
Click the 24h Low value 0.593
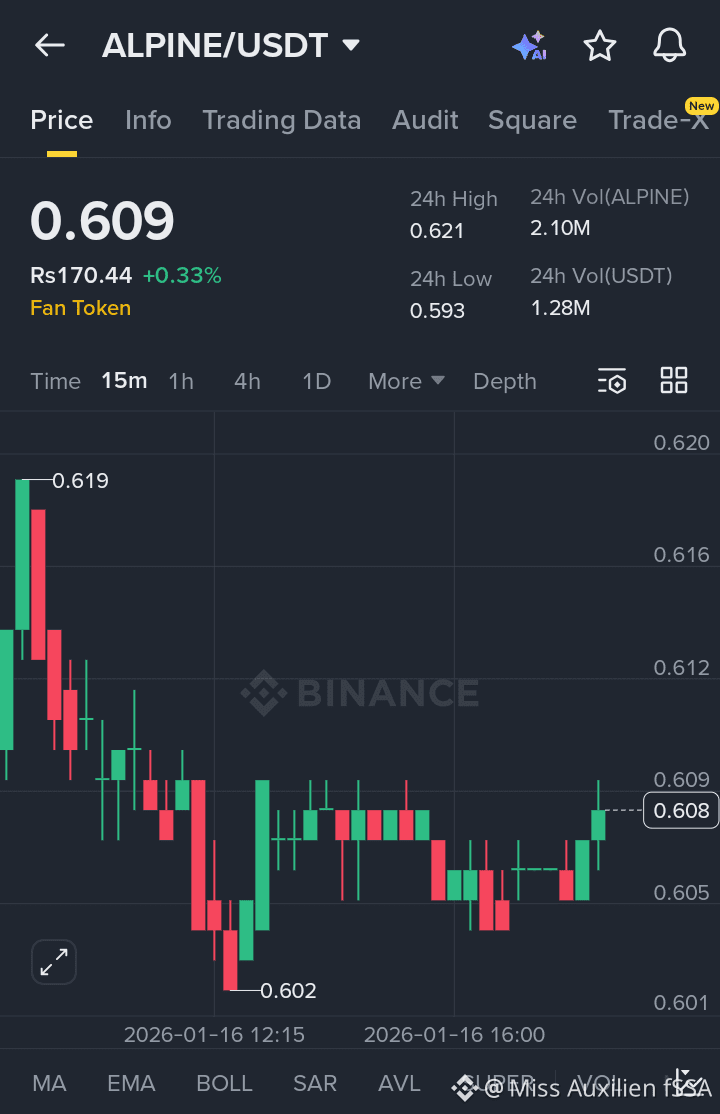(437, 310)
